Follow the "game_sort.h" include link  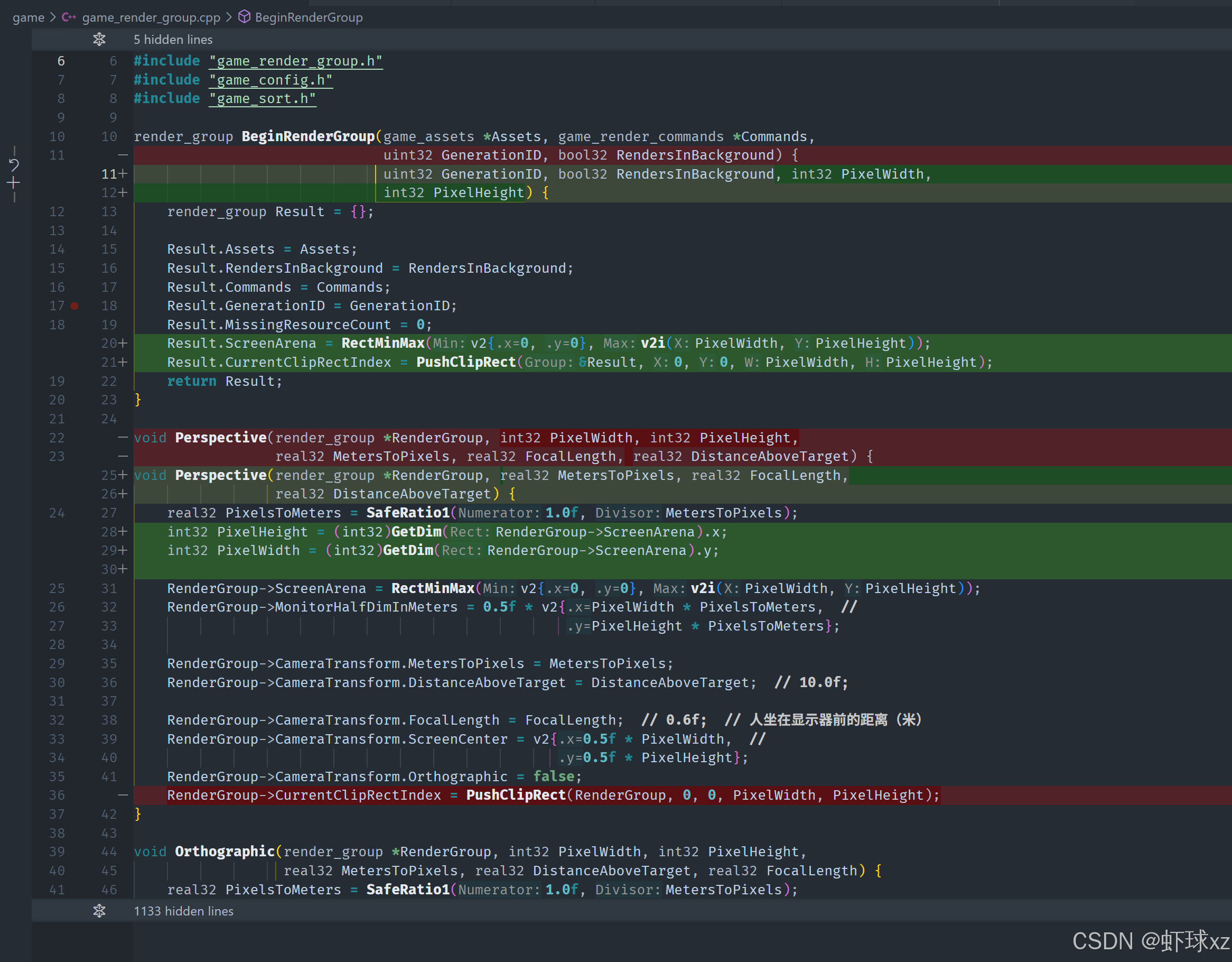click(x=263, y=99)
